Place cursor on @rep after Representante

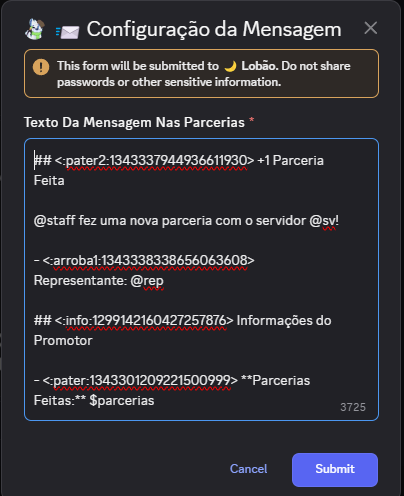click(x=147, y=281)
